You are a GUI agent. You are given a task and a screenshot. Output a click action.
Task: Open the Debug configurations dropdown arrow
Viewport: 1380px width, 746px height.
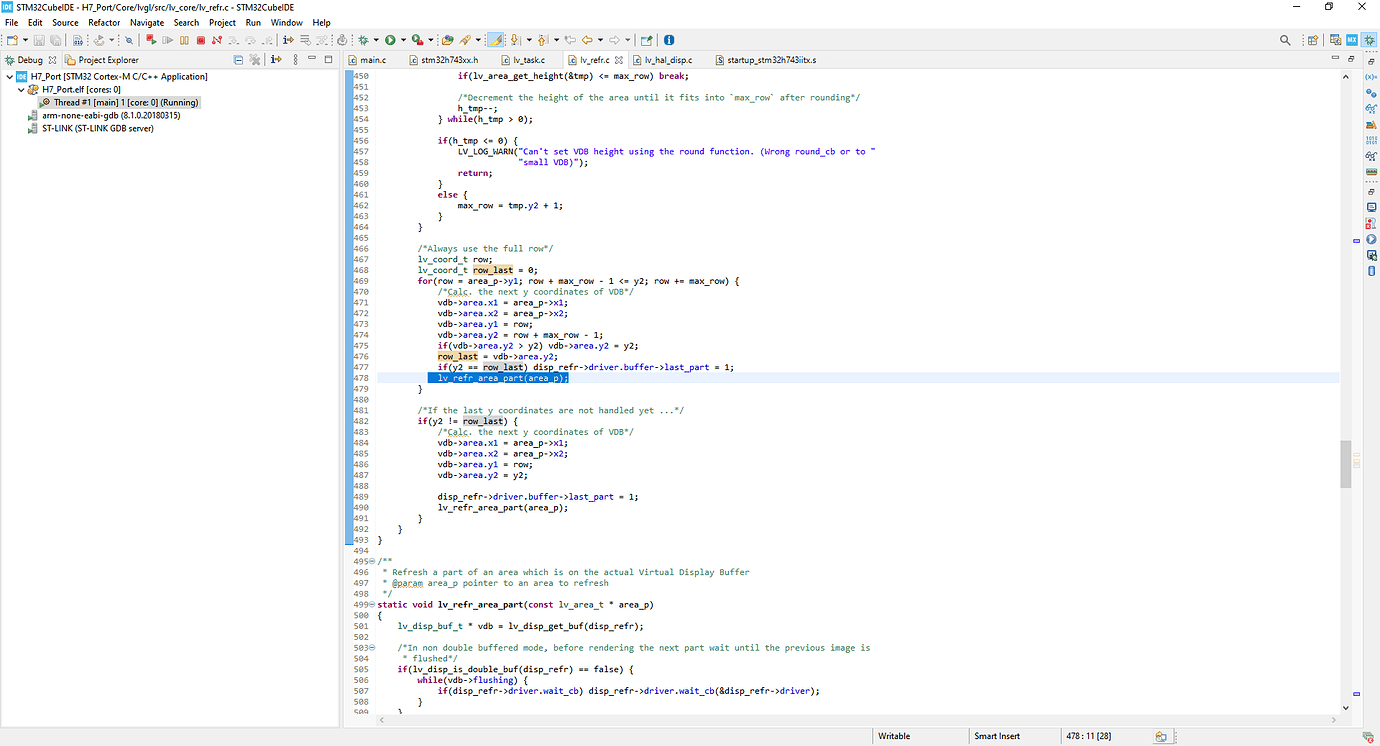click(x=377, y=40)
